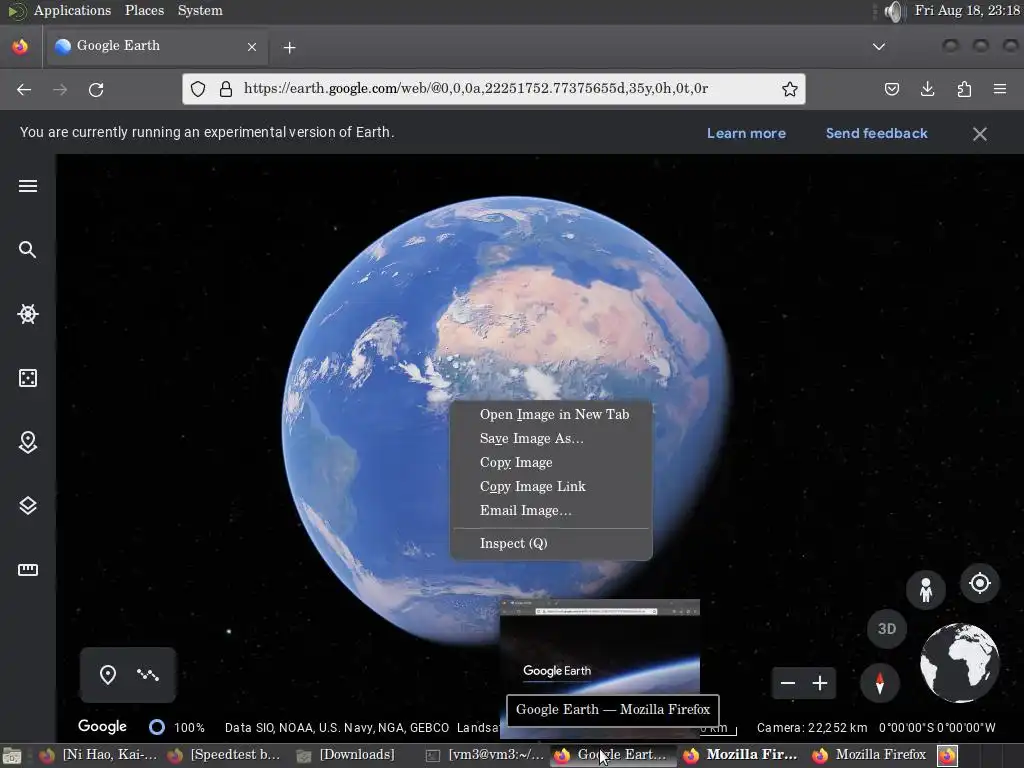Switch to last Mozilla Firefox taskbar window
The height and width of the screenshot is (768, 1024).
(x=870, y=756)
